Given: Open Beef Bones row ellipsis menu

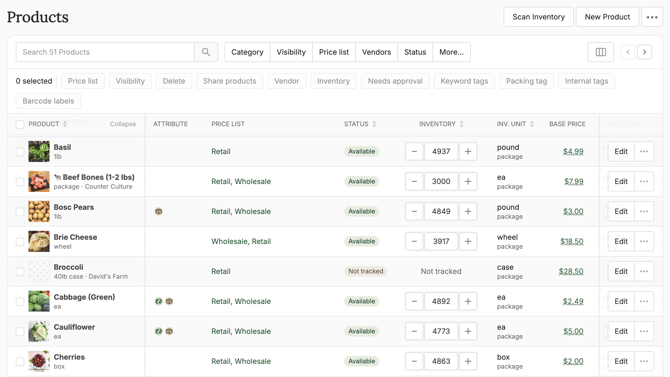Looking at the screenshot, I should point(644,181).
